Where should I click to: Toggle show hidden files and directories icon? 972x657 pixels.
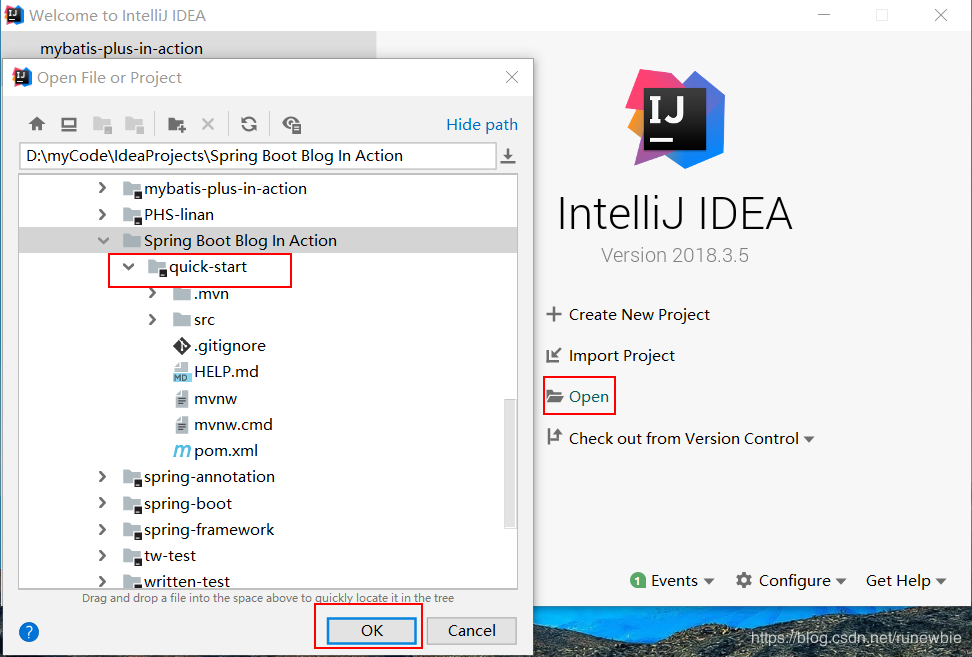click(291, 125)
